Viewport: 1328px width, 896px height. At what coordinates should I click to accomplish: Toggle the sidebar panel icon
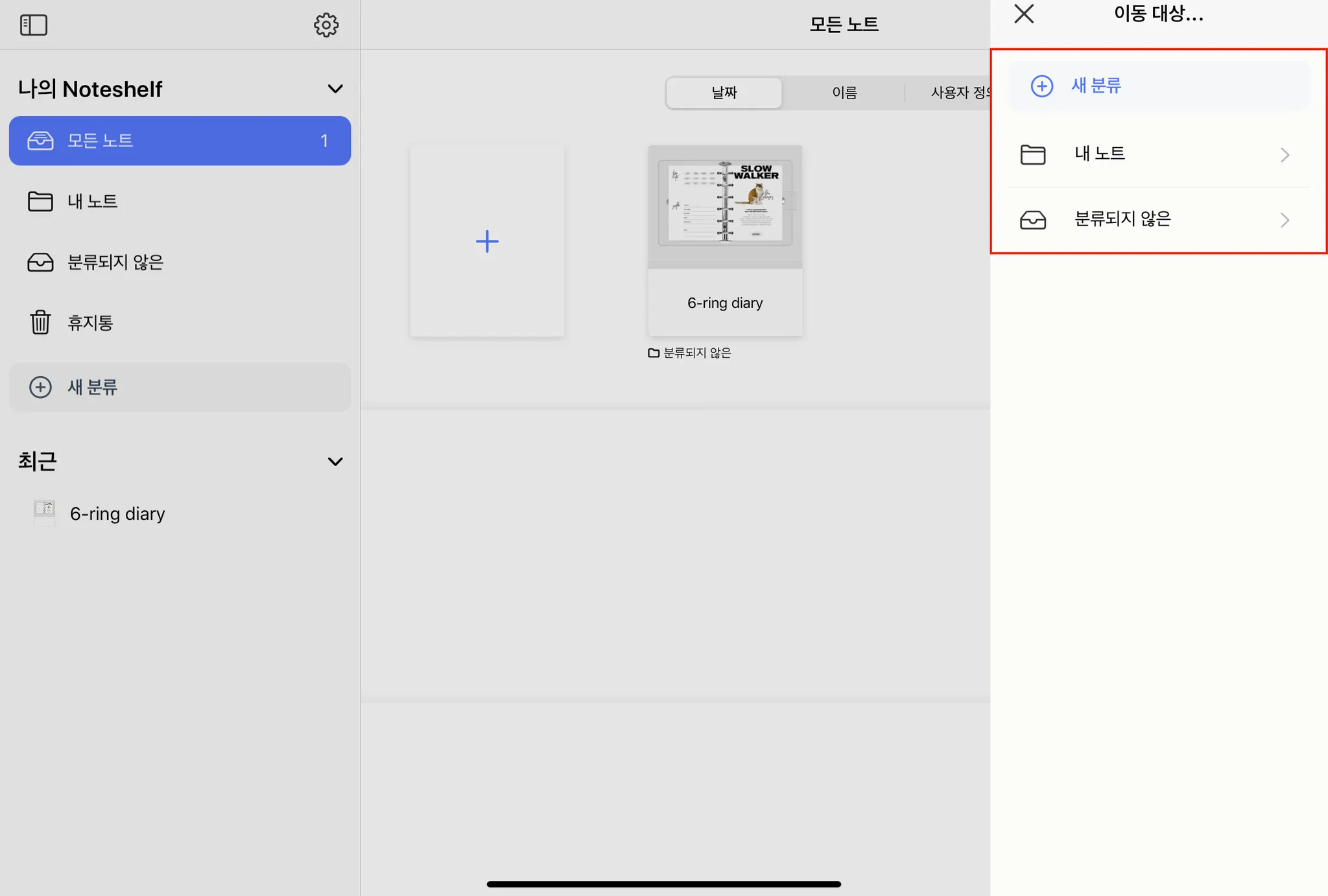click(x=34, y=25)
